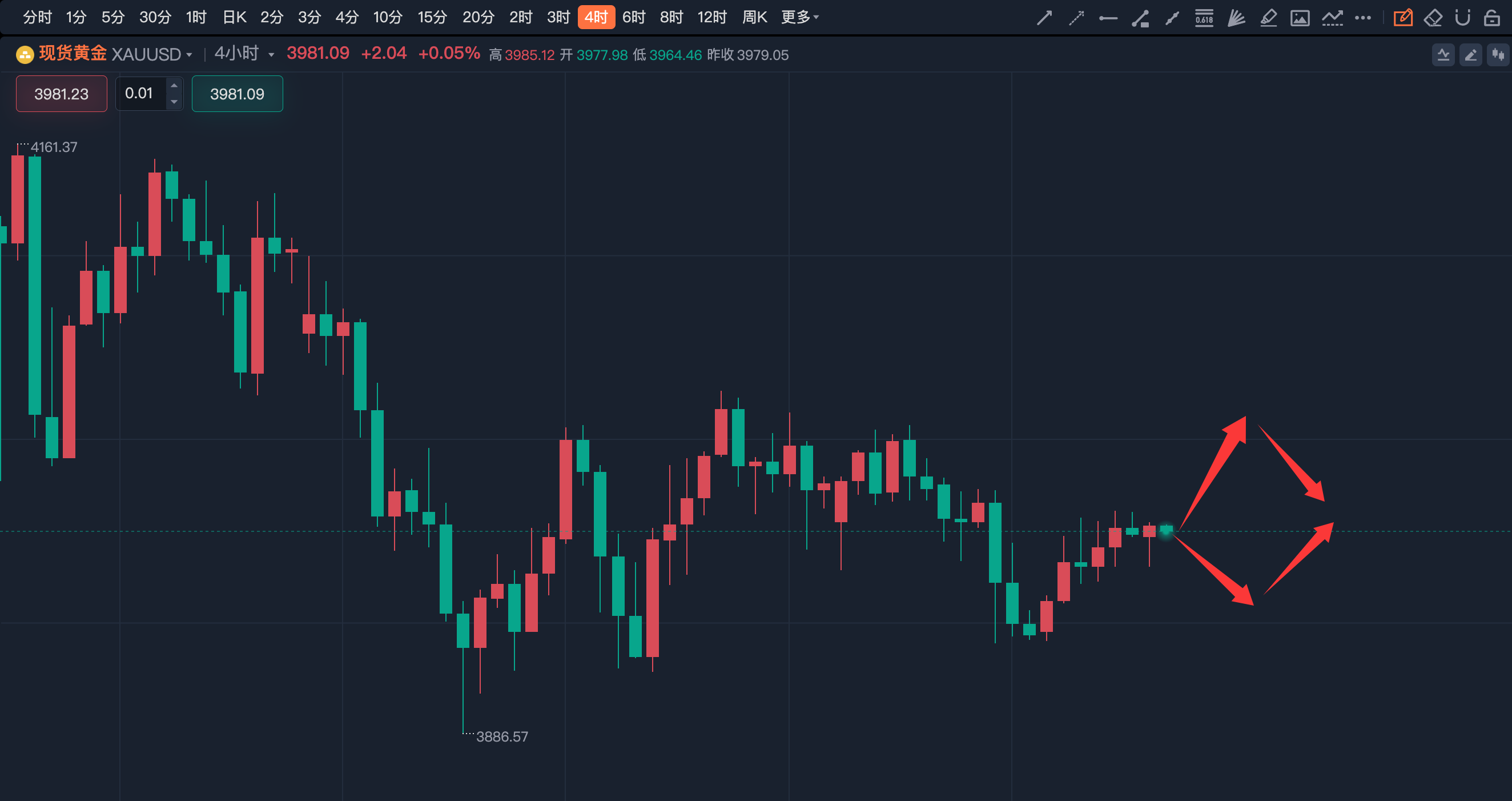Select the highlighter marker tool
The image size is (1512, 801).
[x=1268, y=18]
